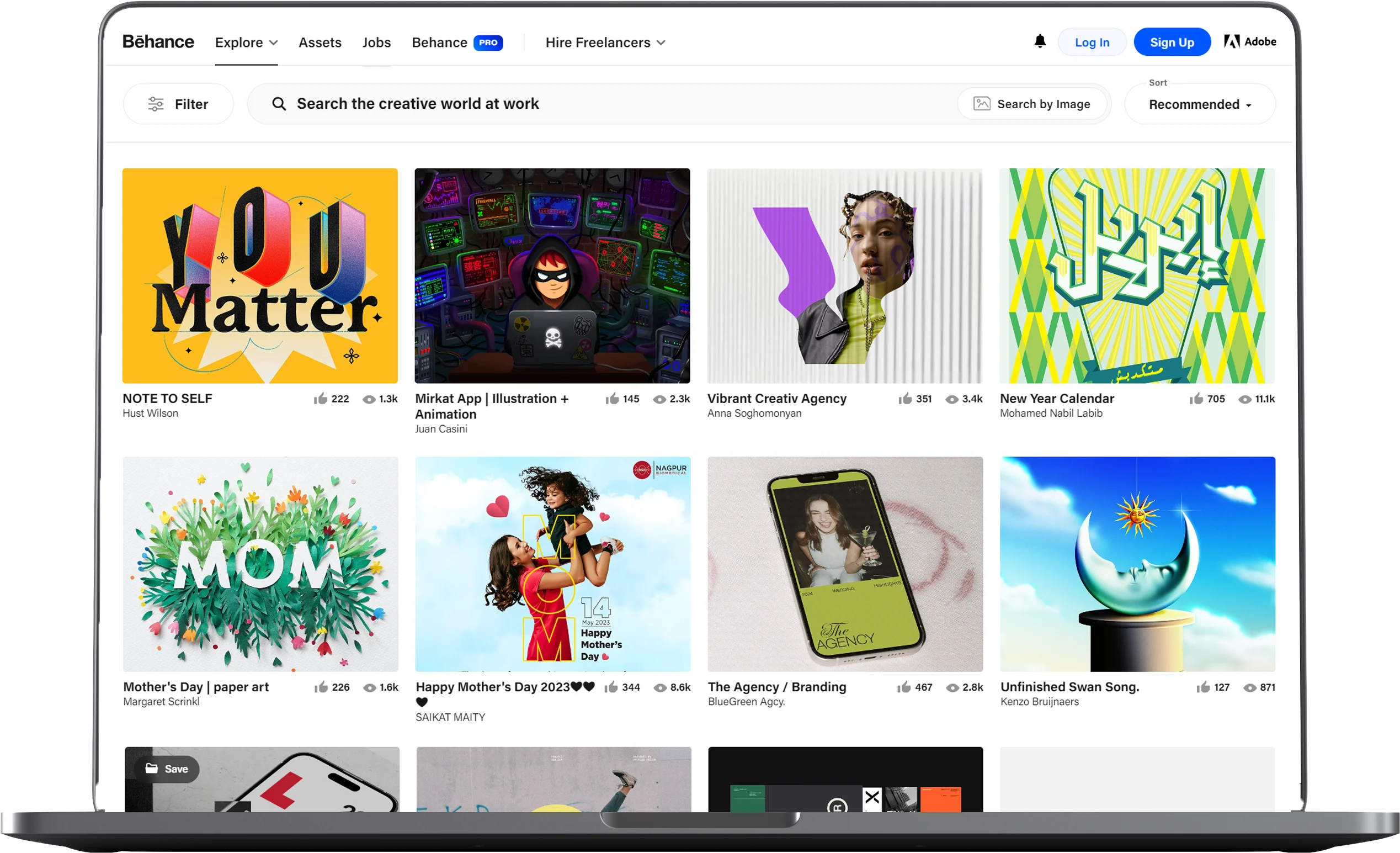The width and height of the screenshot is (1400, 853).
Task: Click the Search by Image picture icon
Action: [982, 104]
